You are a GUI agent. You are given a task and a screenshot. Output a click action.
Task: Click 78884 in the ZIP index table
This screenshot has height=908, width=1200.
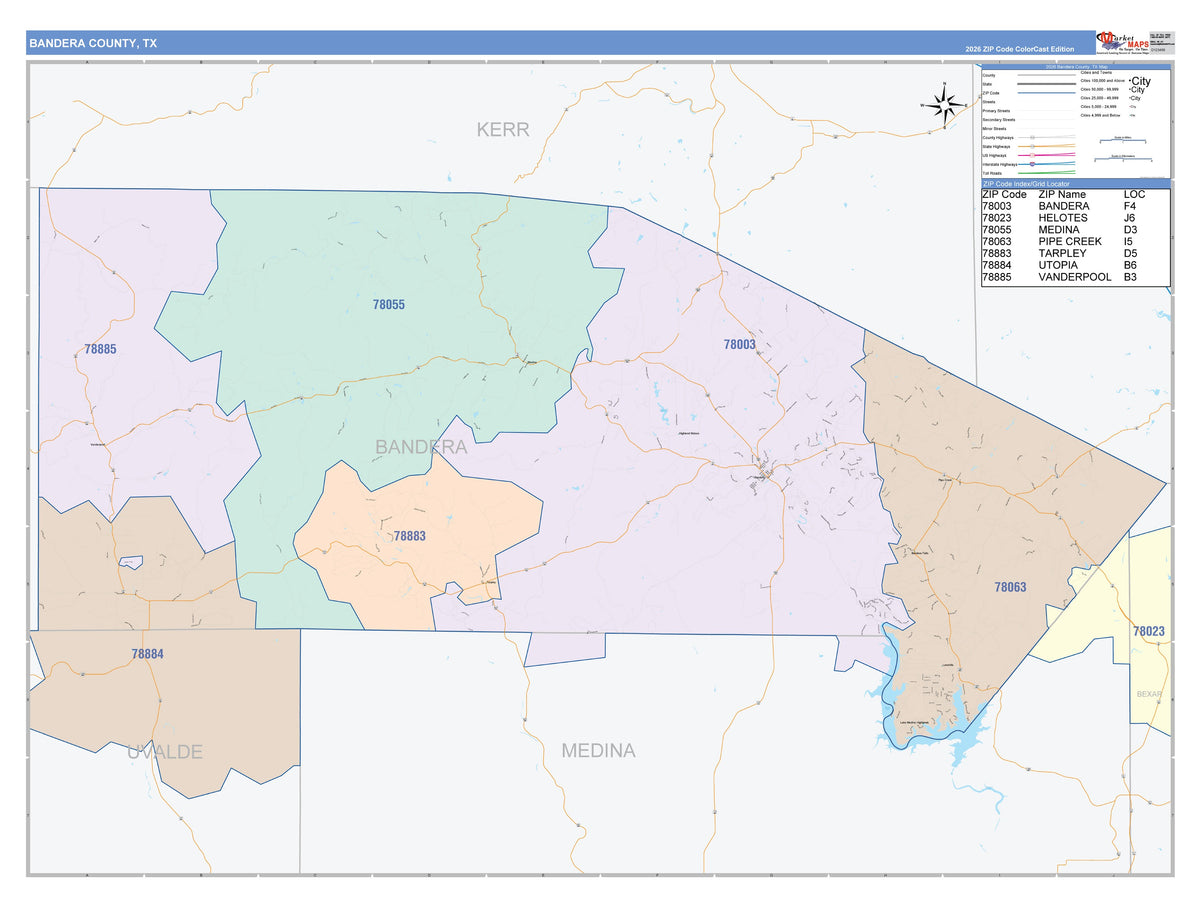(997, 266)
